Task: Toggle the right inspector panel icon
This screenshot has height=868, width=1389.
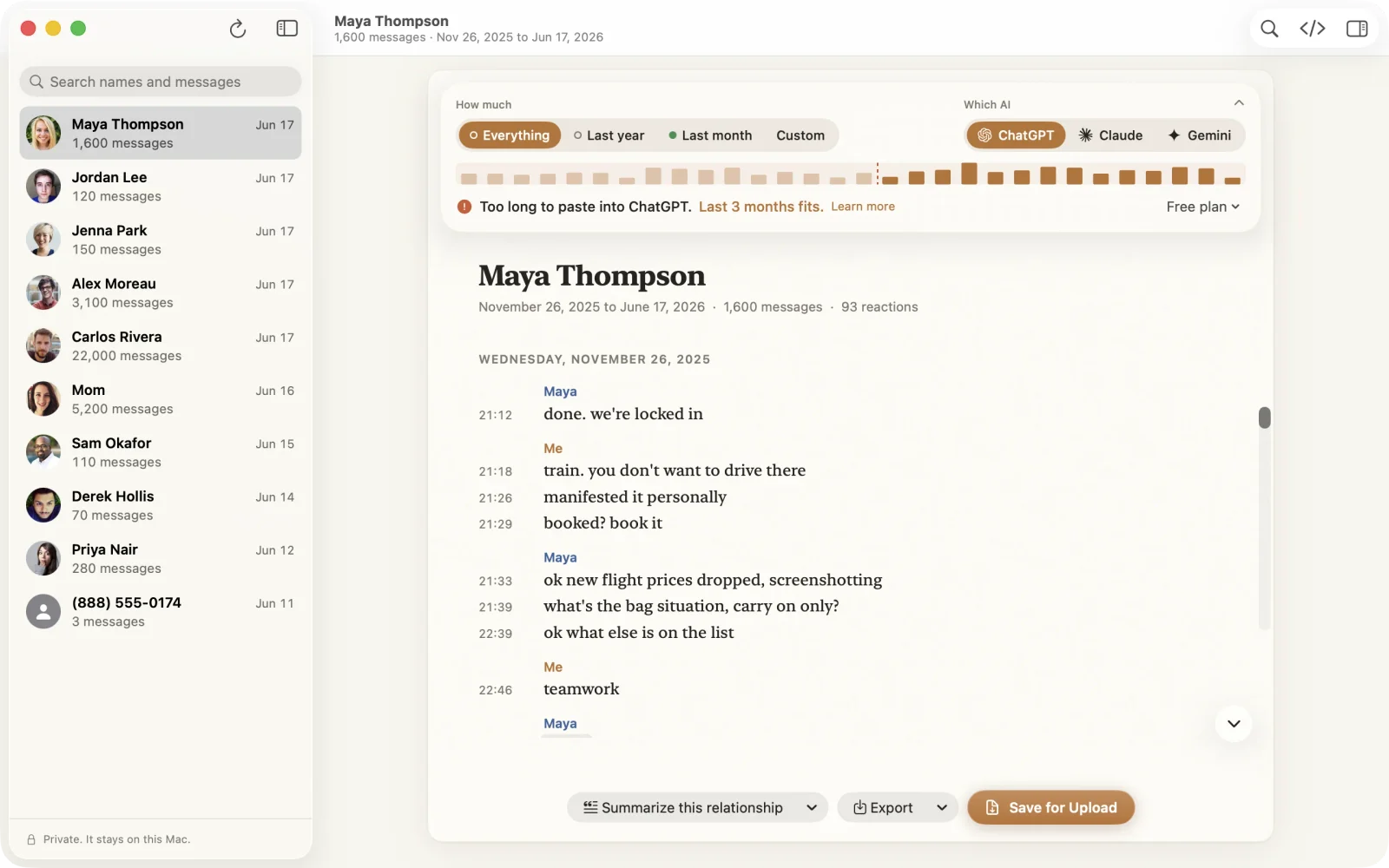Action: (1357, 29)
